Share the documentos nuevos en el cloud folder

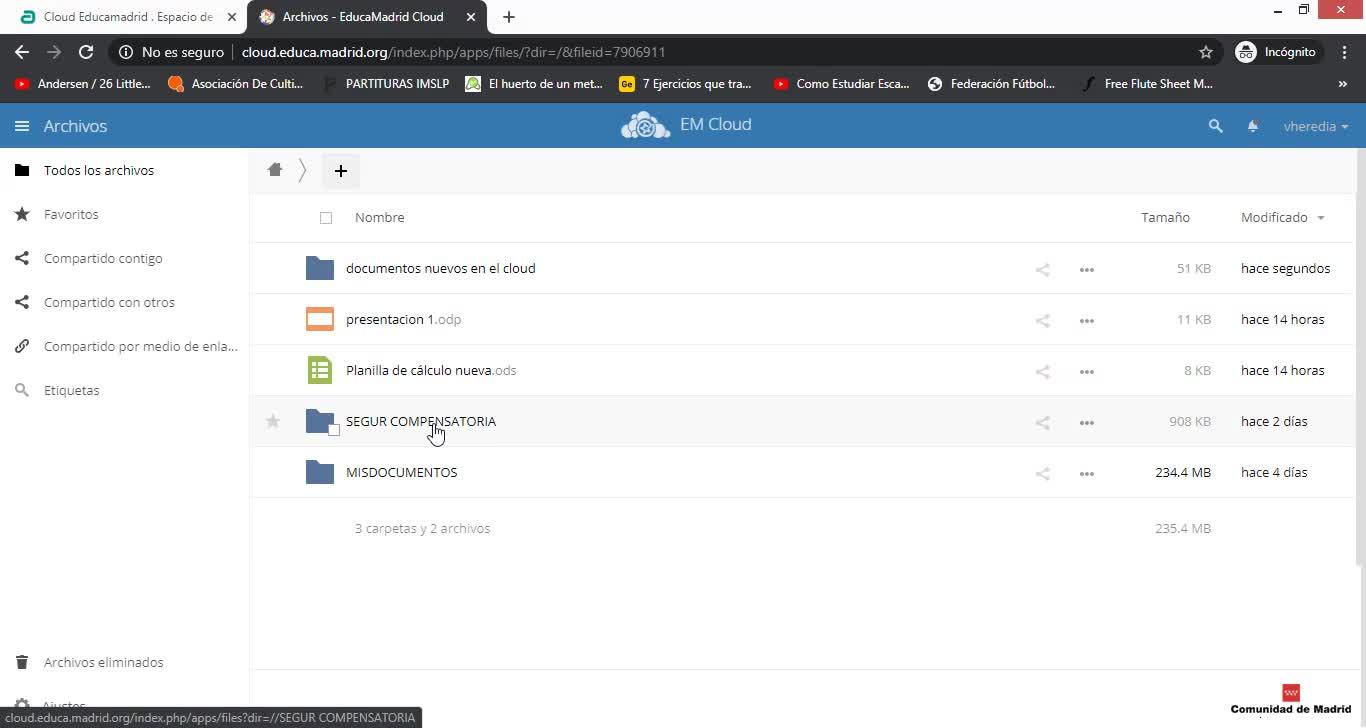point(1042,269)
